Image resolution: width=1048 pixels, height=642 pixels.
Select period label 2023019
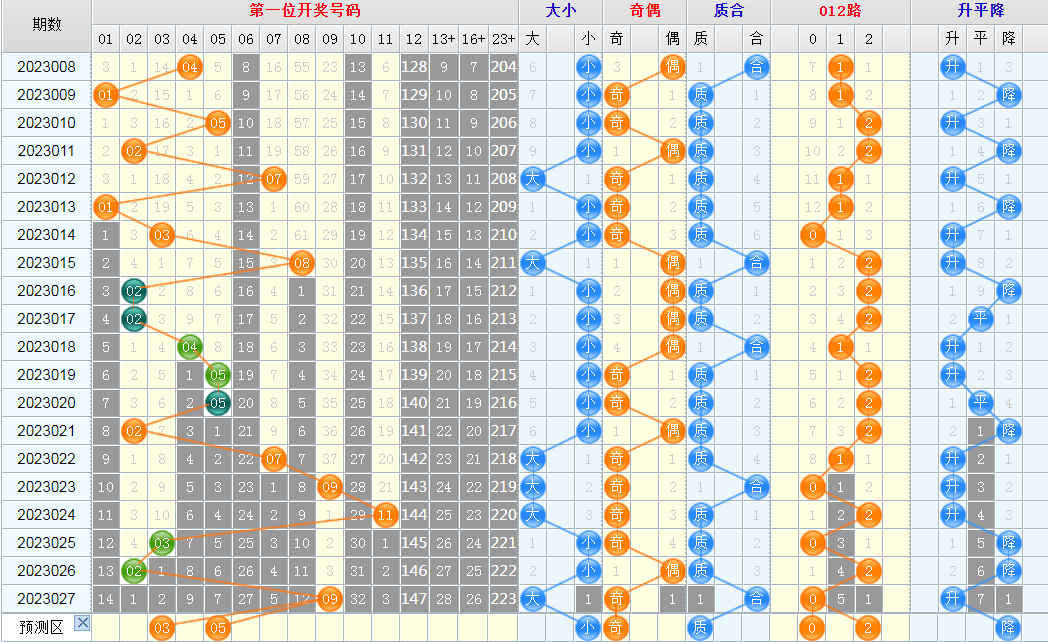(47, 375)
